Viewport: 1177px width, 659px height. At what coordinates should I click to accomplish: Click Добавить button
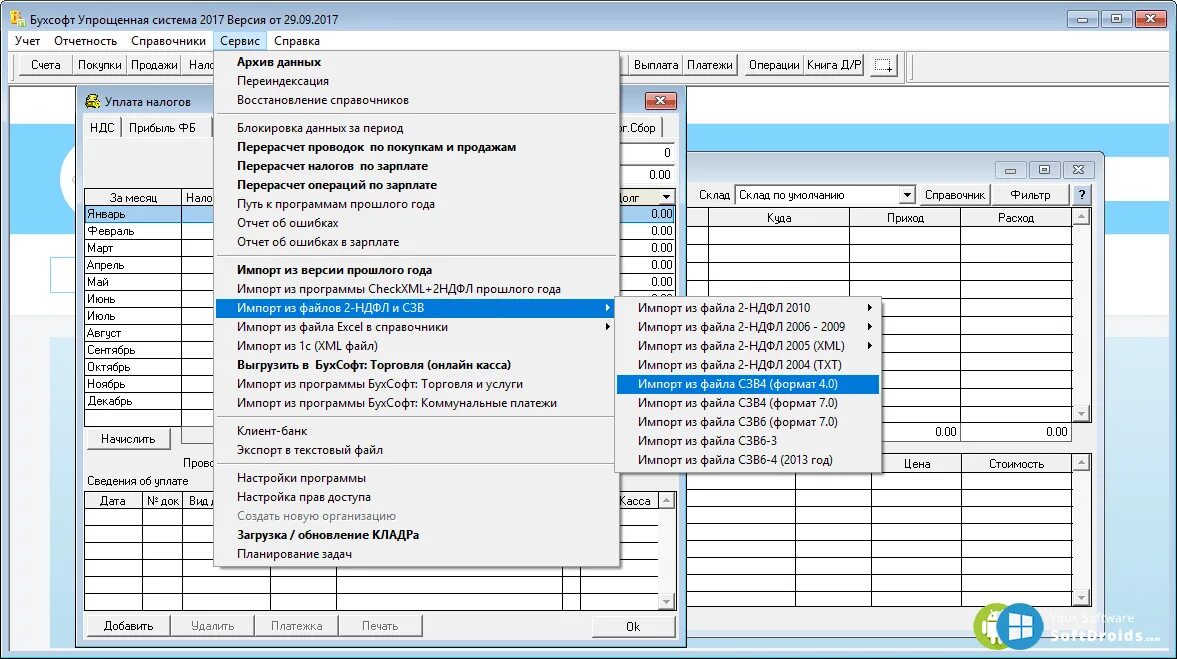128,626
